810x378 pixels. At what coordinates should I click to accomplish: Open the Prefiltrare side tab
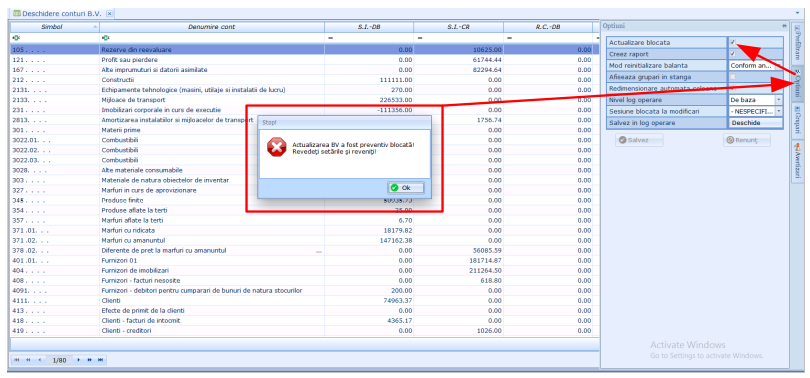click(797, 43)
